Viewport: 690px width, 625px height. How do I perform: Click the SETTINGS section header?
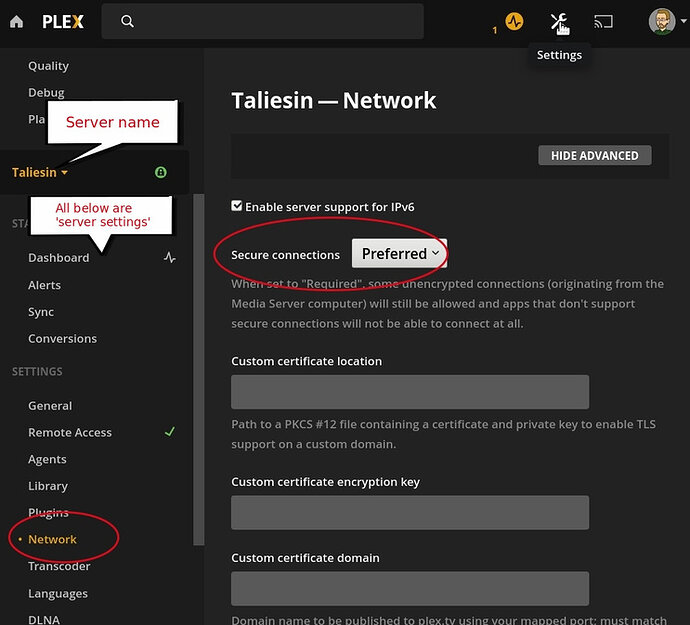click(x=37, y=371)
